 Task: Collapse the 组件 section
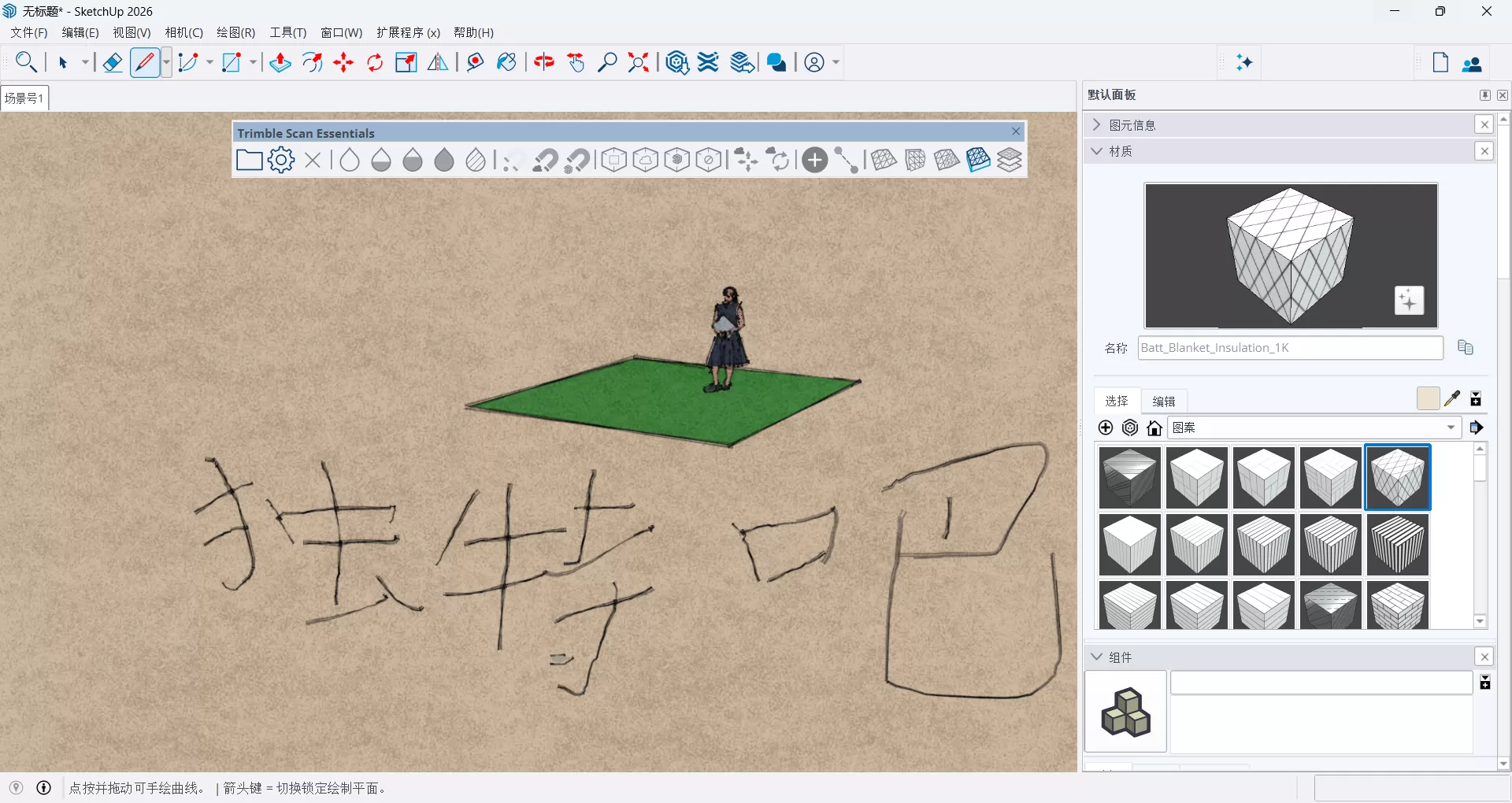click(1097, 657)
